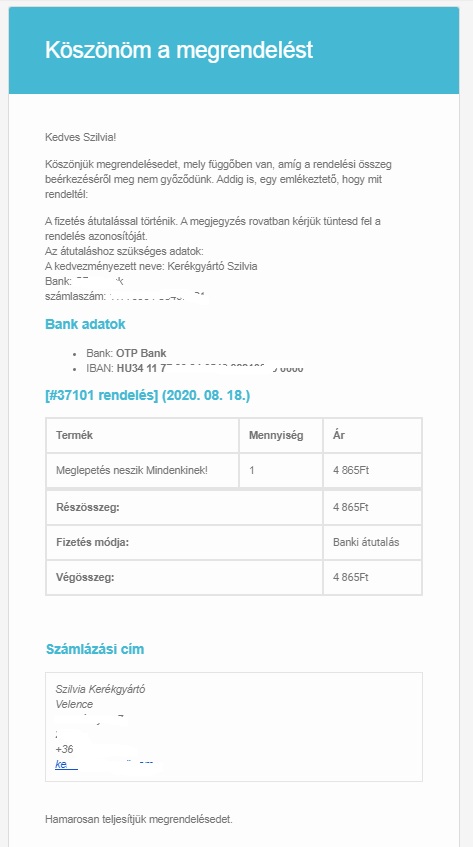
Task: Click the IBAN HU34 account line
Action: 194,369
